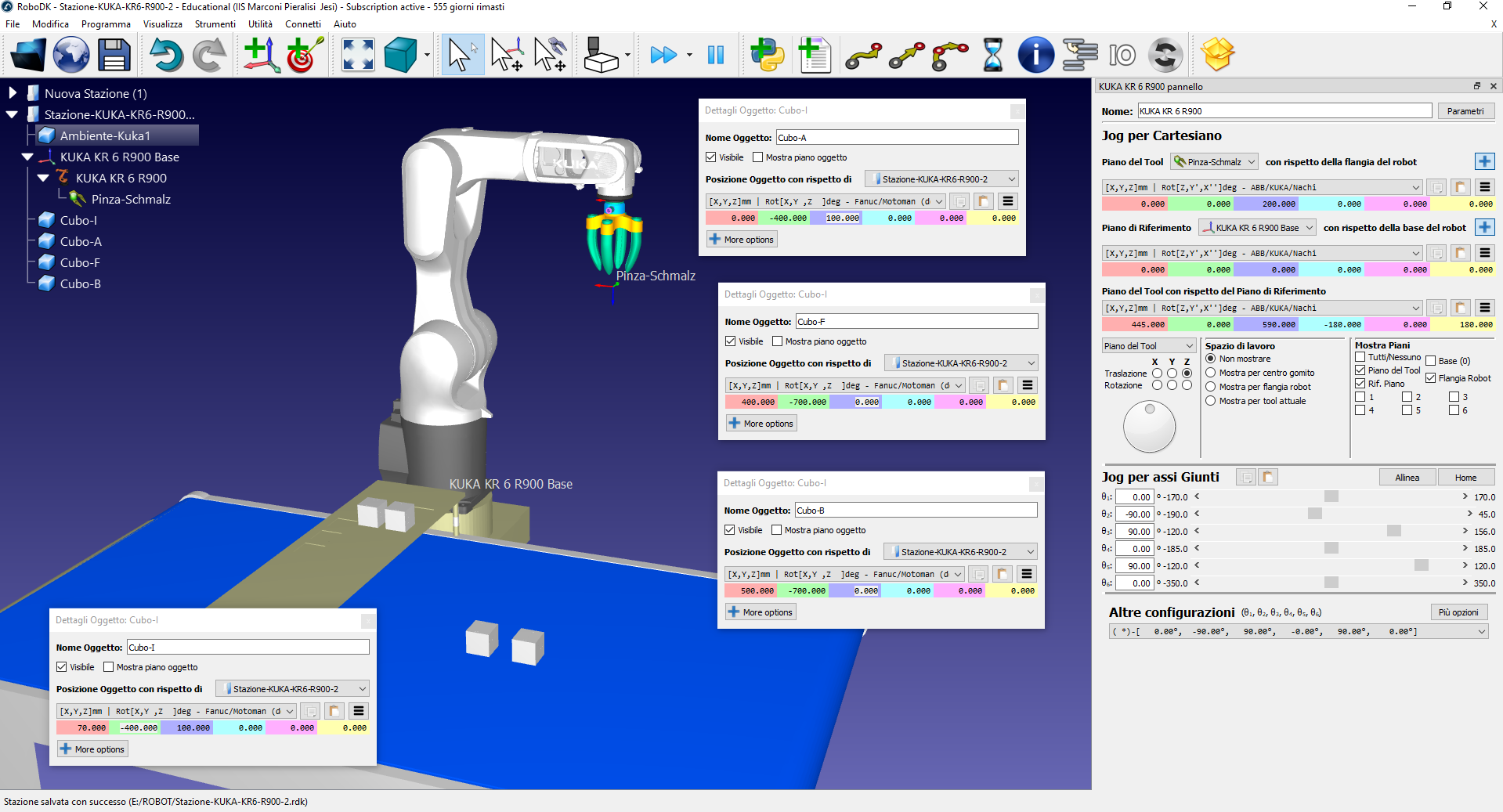Insert a set IO instruction

[1122, 55]
